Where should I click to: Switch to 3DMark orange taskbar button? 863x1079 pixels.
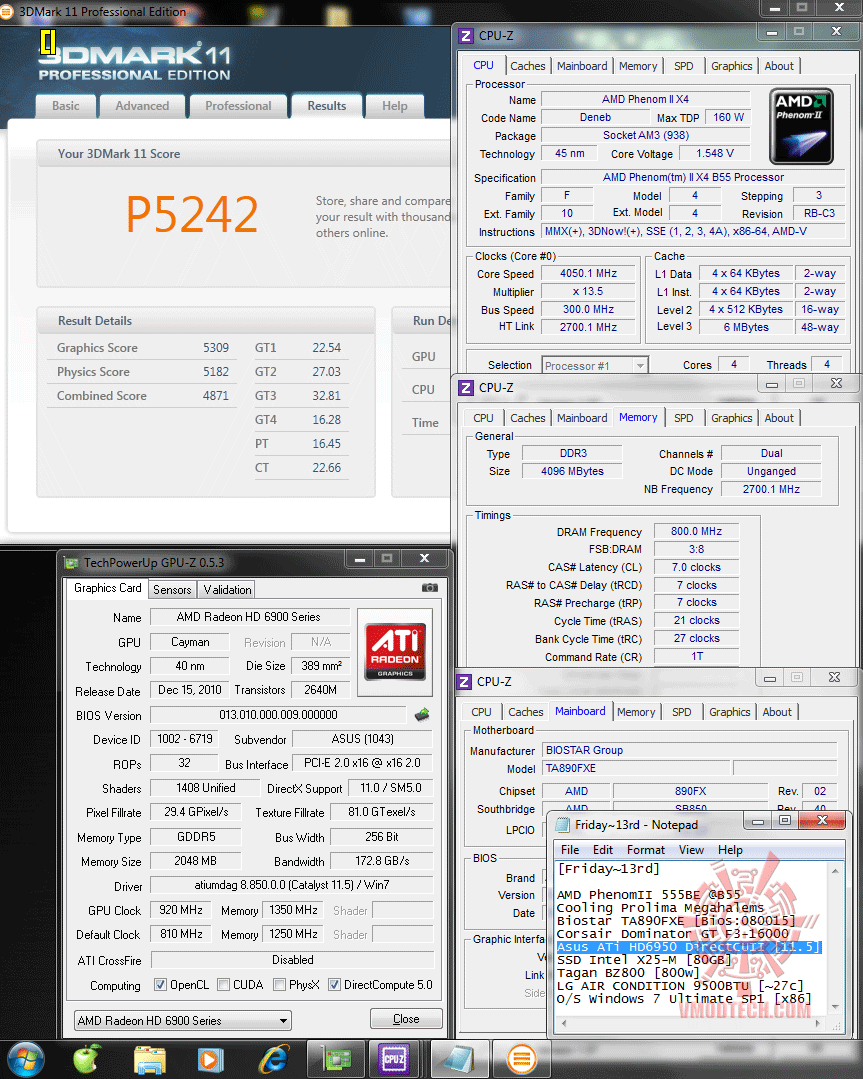pyautogui.click(x=521, y=1060)
